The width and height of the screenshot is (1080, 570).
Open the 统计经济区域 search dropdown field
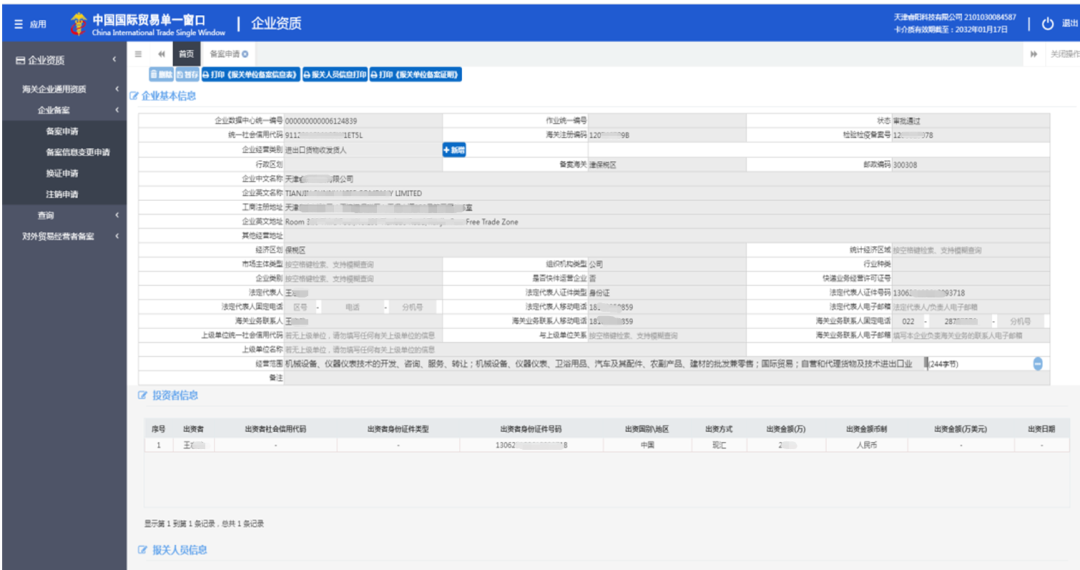(x=970, y=251)
